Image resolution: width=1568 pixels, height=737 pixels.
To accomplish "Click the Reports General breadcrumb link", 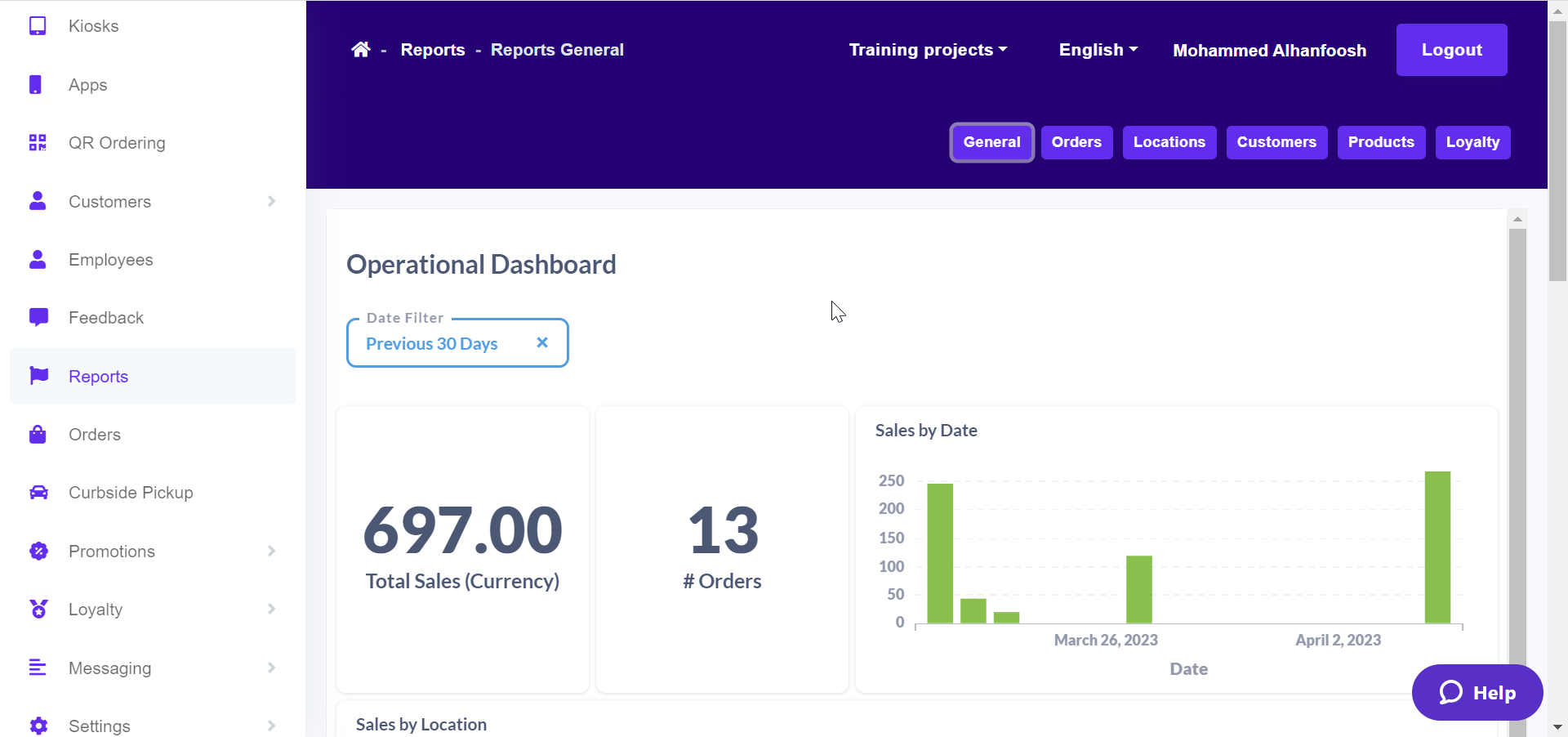I will (557, 50).
